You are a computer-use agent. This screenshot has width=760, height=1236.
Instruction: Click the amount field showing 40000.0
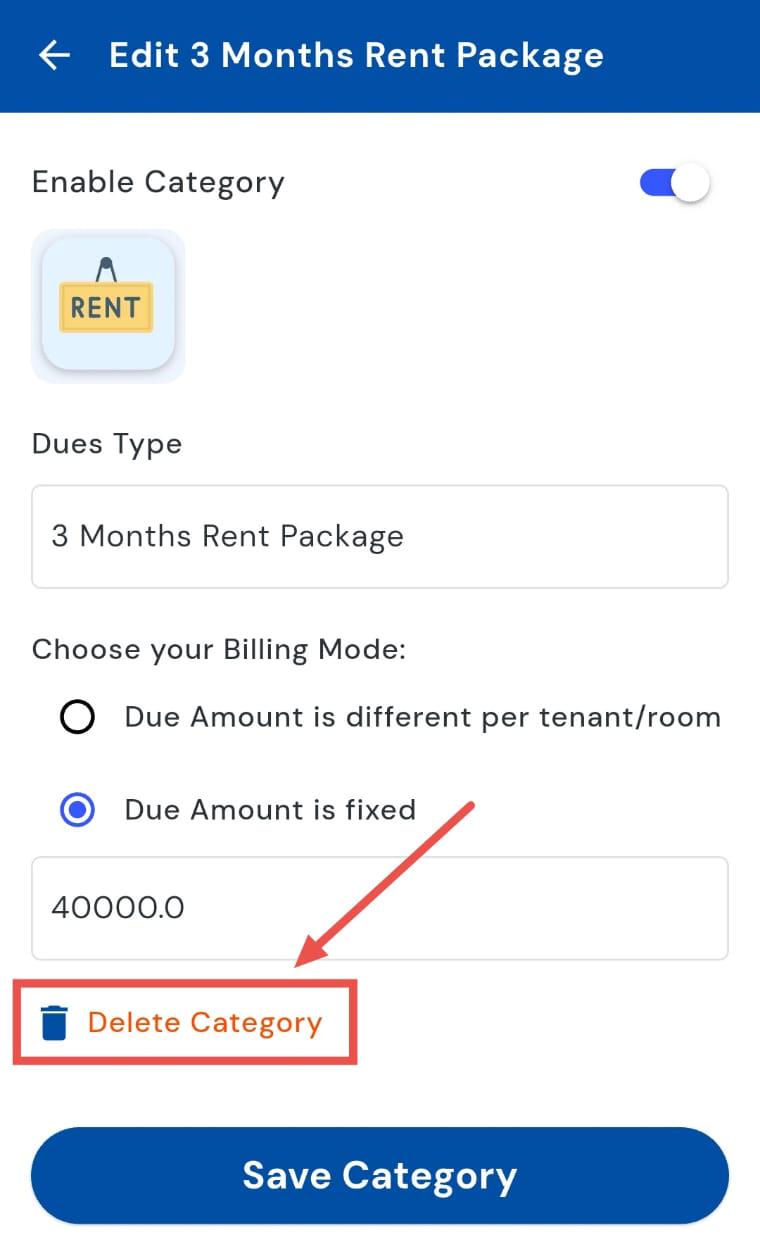380,907
